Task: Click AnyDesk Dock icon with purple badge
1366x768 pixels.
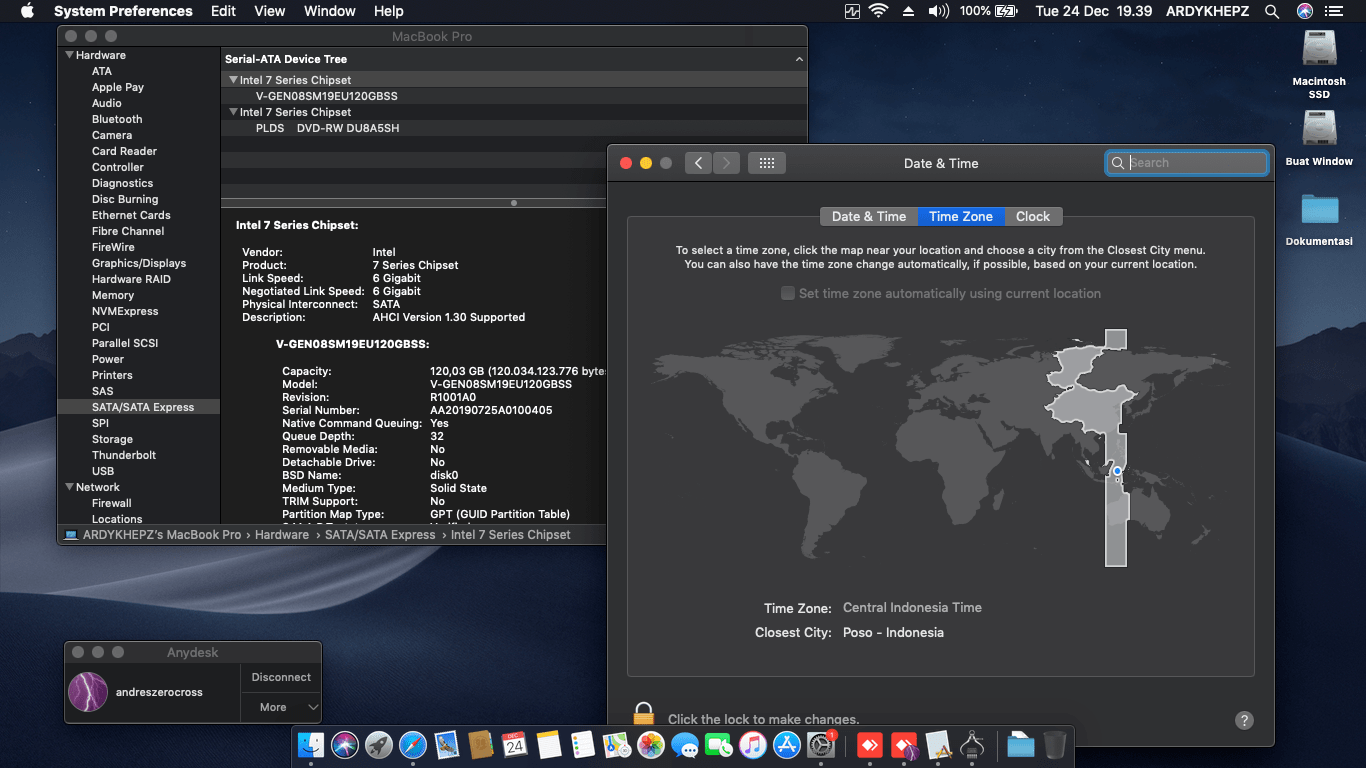Action: [904, 745]
